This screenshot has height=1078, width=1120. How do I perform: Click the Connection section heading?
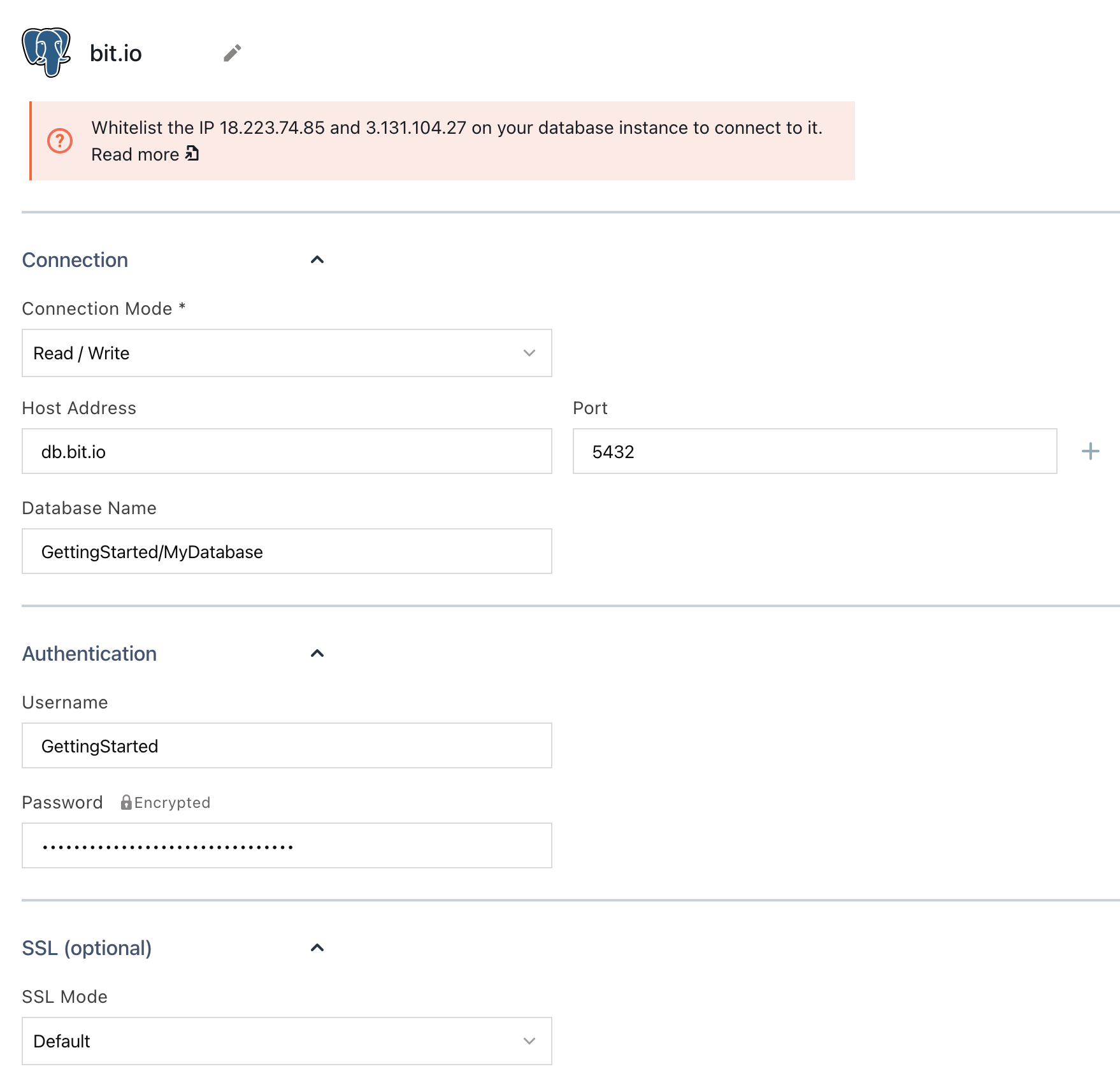coord(75,260)
